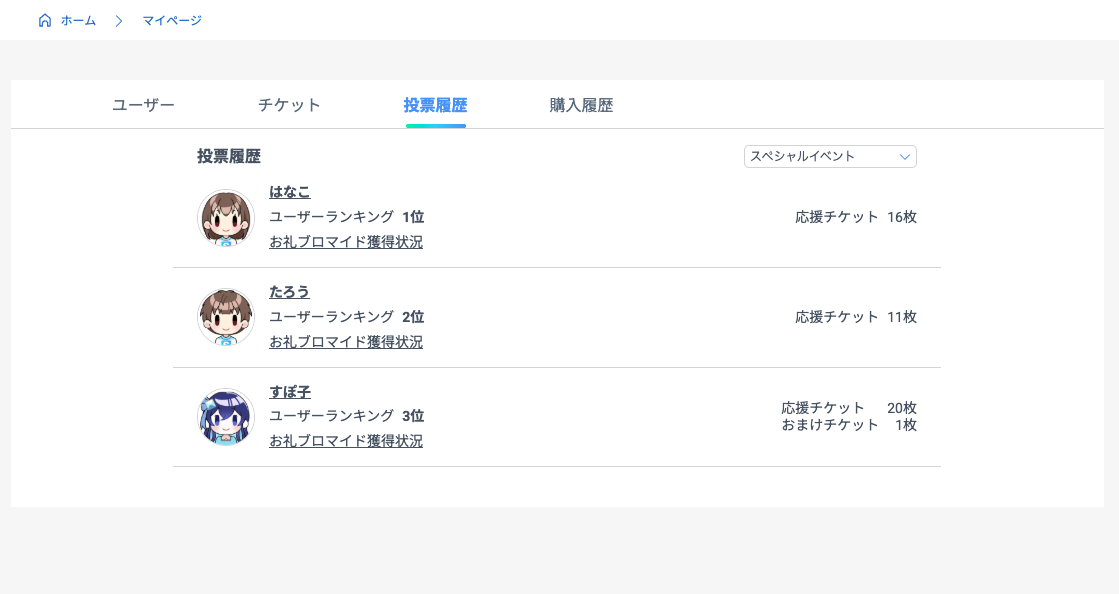Open the はなこ profile link
Image resolution: width=1119 pixels, height=594 pixels.
pyautogui.click(x=290, y=191)
